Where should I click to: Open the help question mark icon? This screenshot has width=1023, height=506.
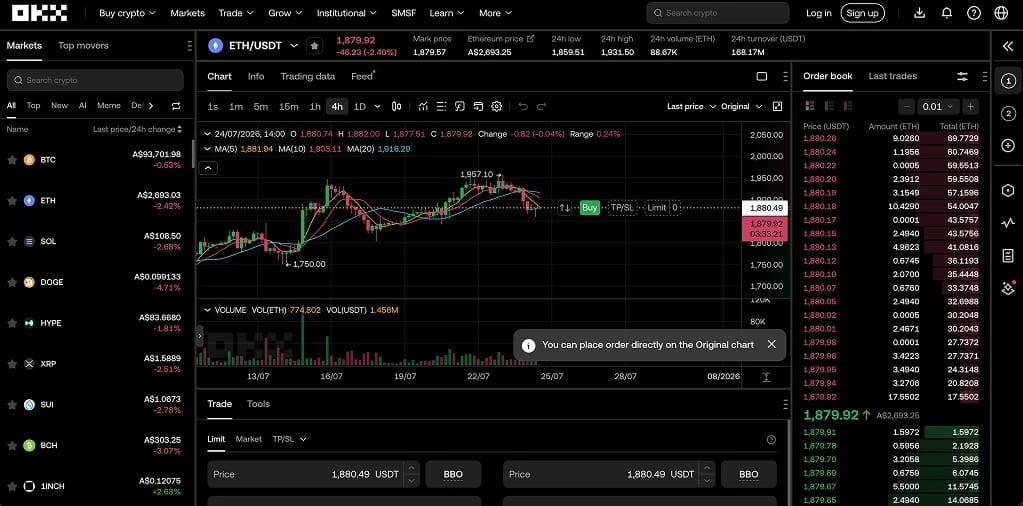pos(973,12)
